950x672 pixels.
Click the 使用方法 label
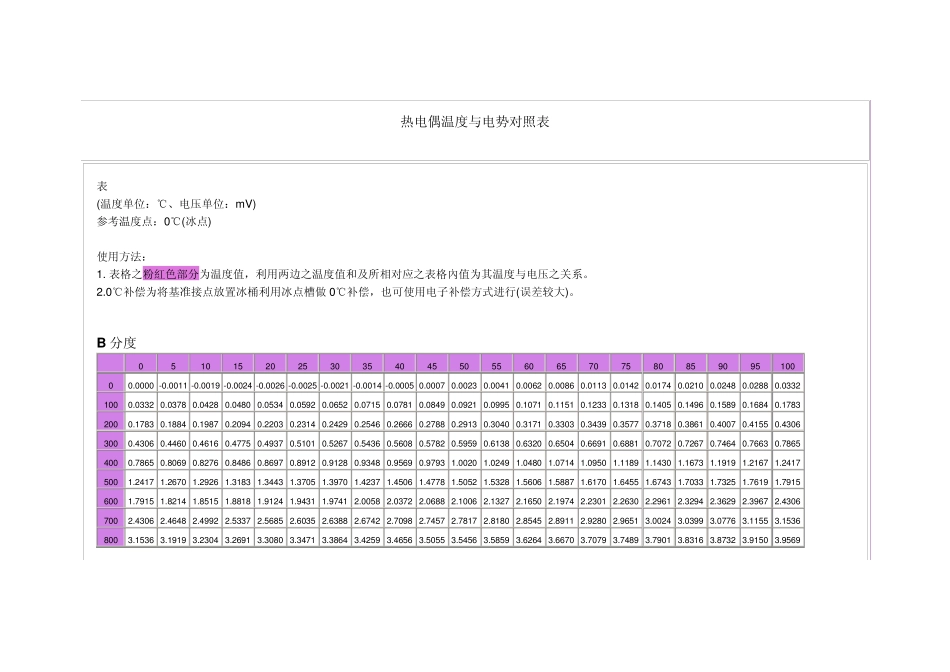(121, 256)
